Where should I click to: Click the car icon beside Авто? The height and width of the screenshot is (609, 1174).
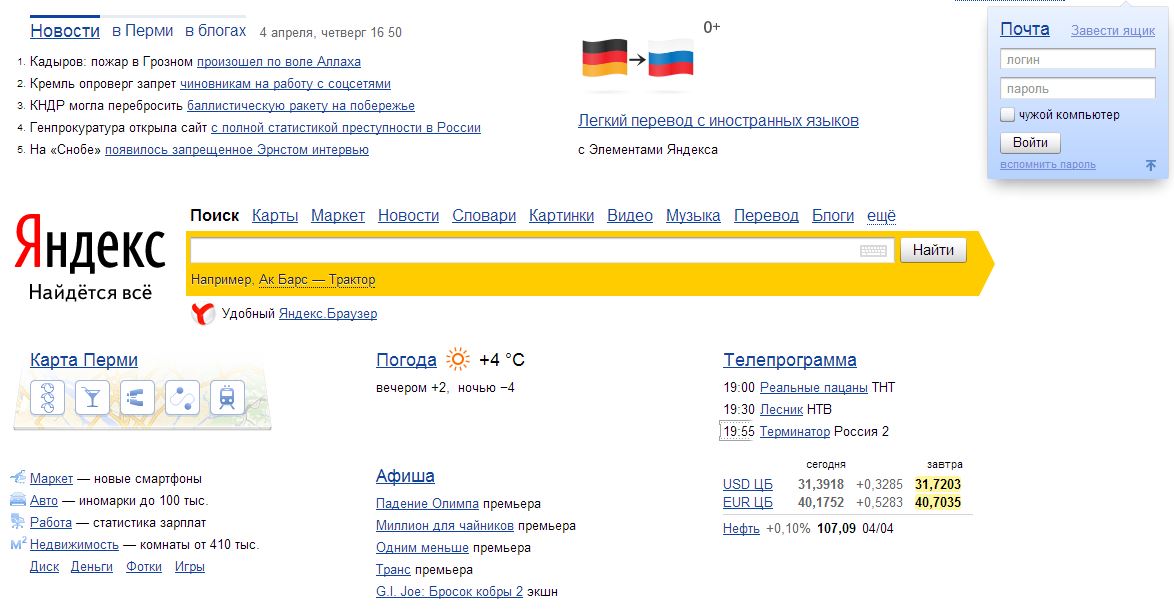pyautogui.click(x=18, y=500)
